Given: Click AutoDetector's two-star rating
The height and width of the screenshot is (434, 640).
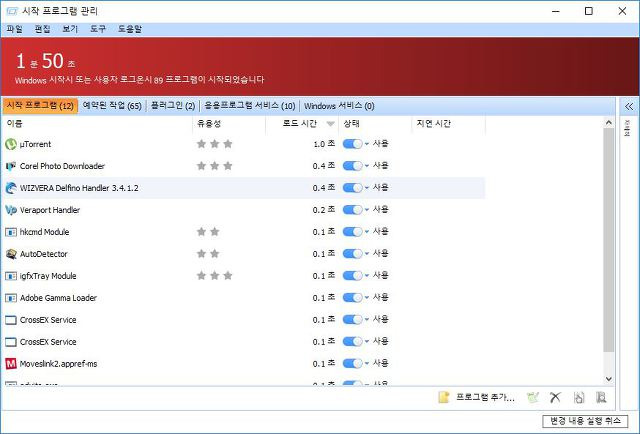Looking at the screenshot, I should pos(208,254).
